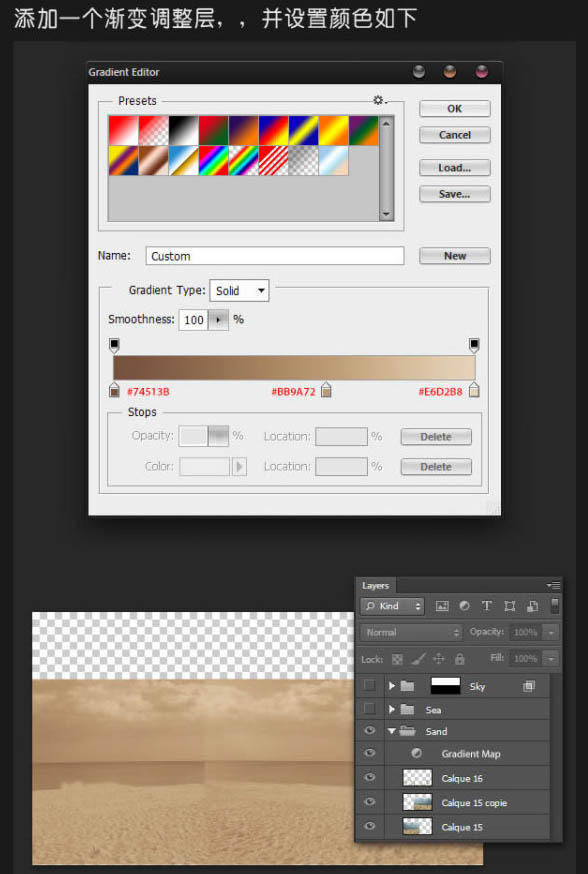Click the Gradient Map adjustment icon

(x=416, y=754)
